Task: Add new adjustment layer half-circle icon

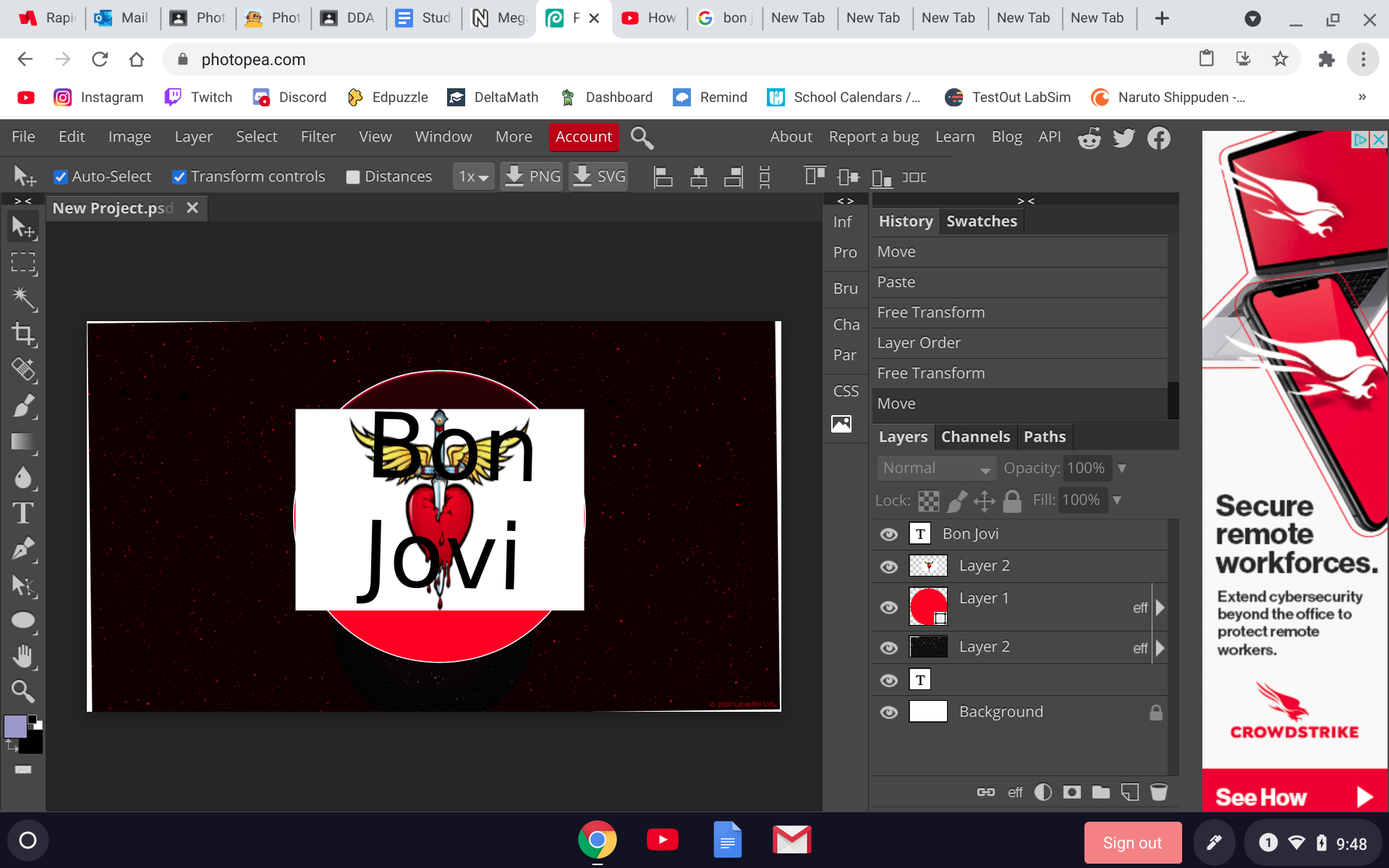Action: [x=1043, y=792]
